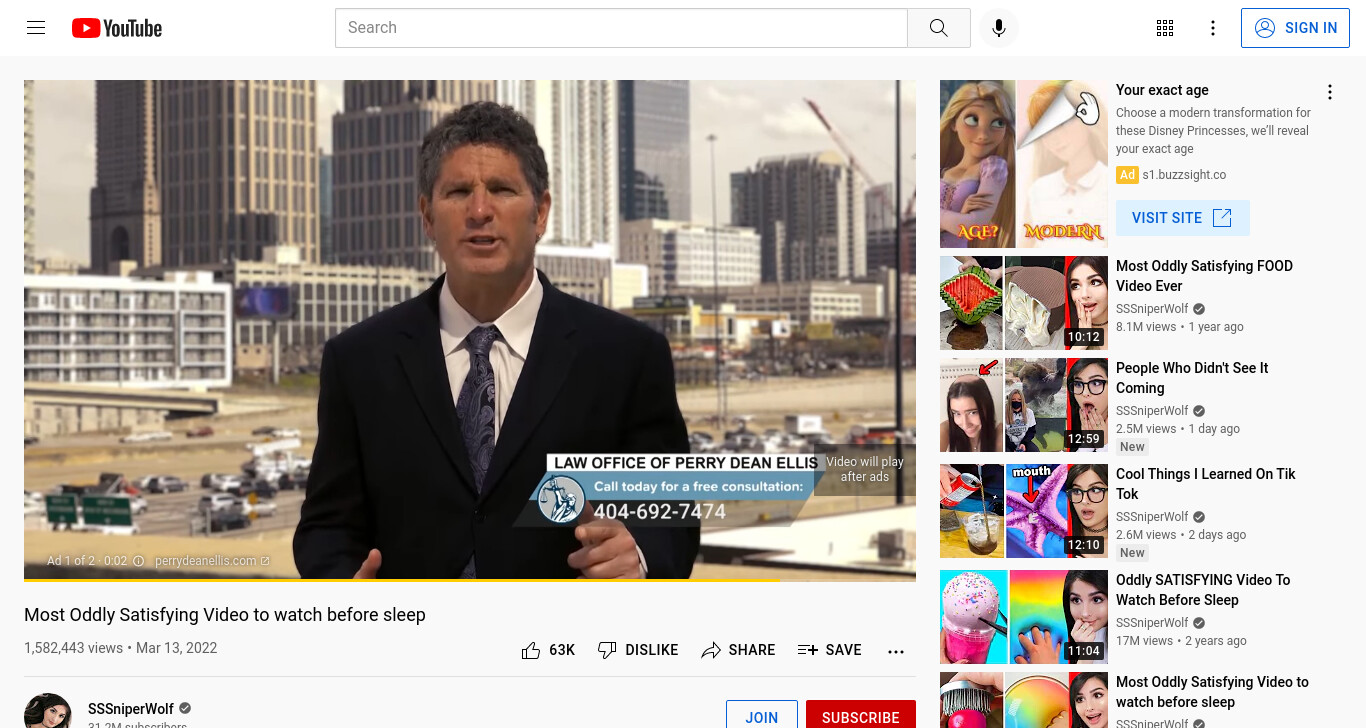Share this video

pyautogui.click(x=738, y=650)
